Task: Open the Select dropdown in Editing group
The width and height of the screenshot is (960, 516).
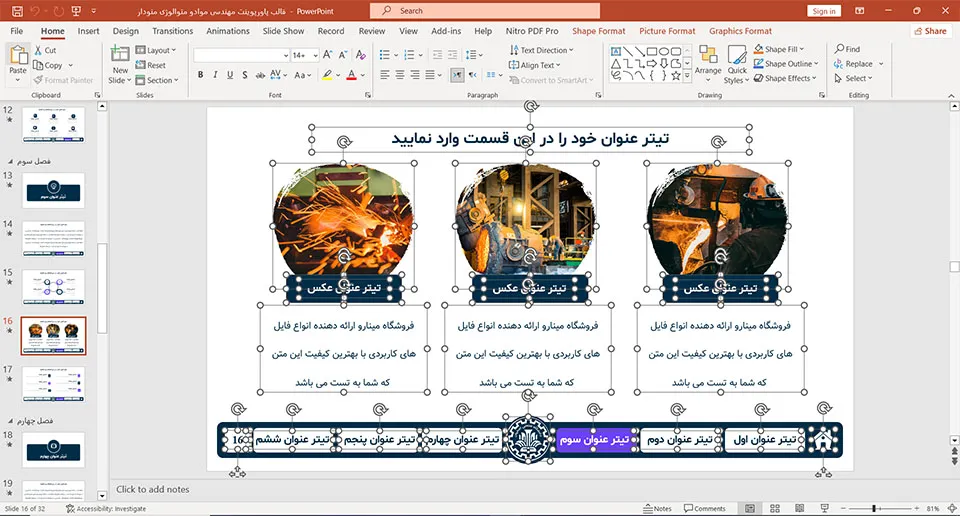Action: [853, 78]
